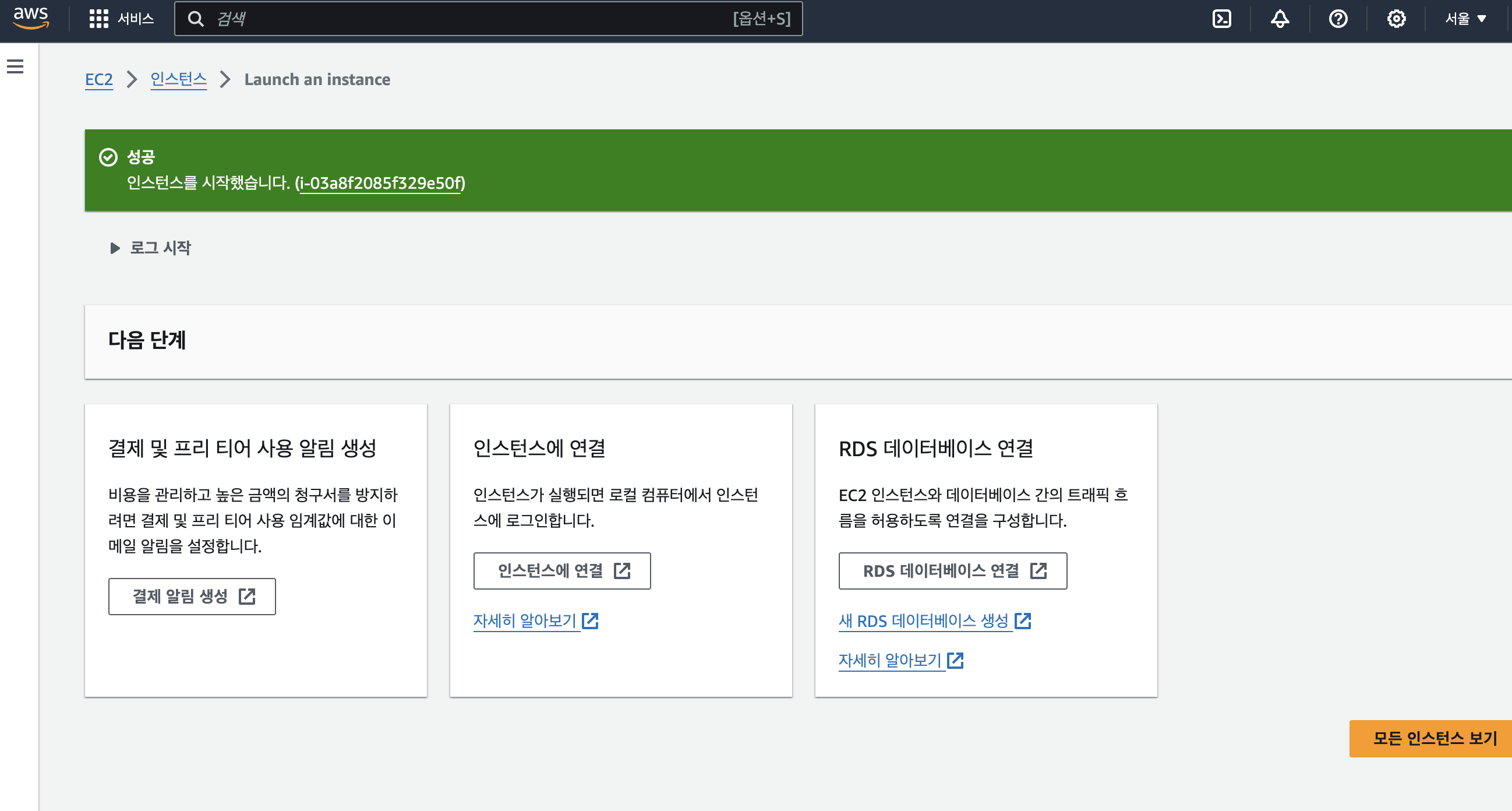The width and height of the screenshot is (1512, 811).
Task: Open the hamburger side navigation menu
Action: [x=15, y=66]
